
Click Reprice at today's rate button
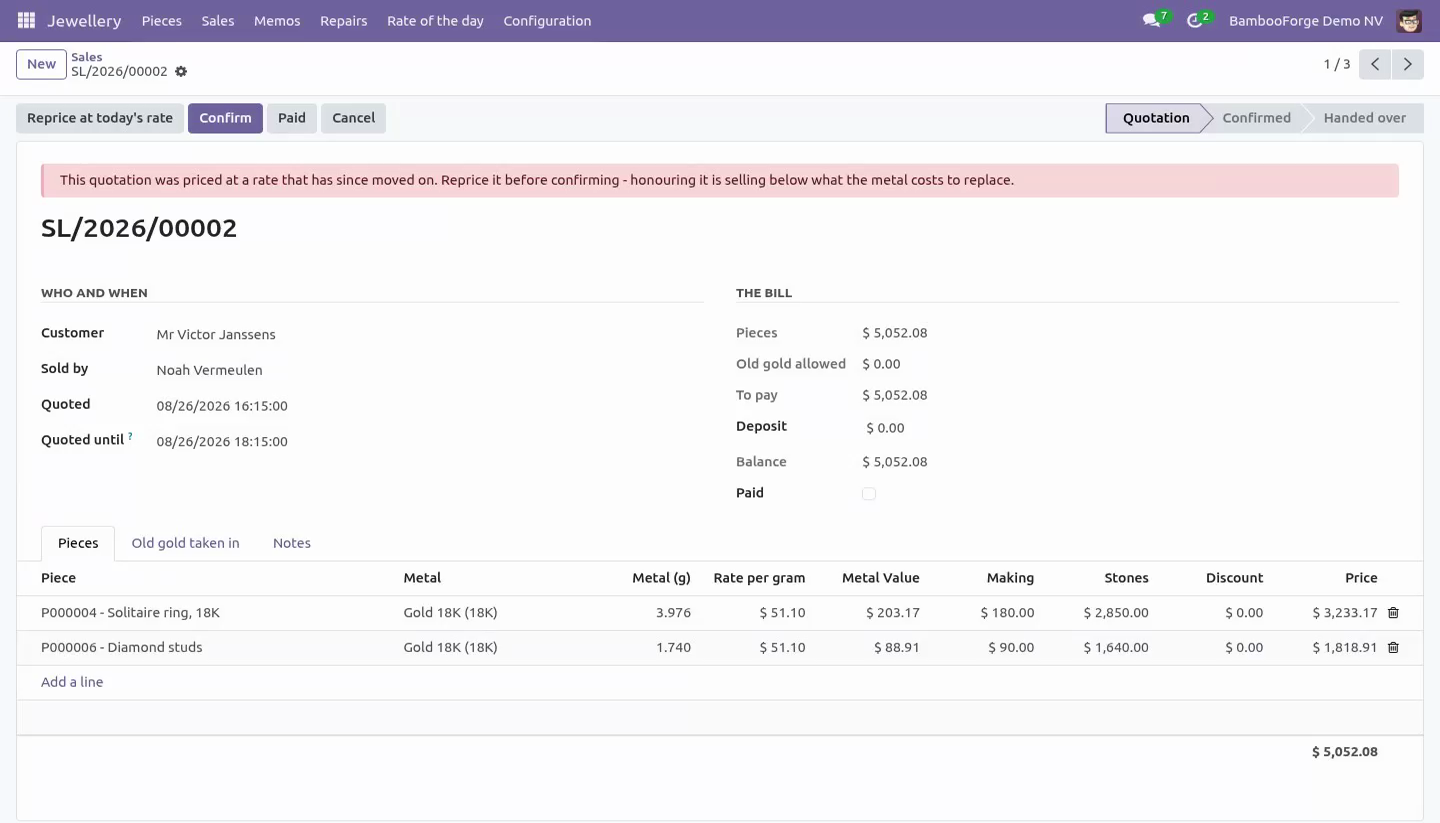tap(100, 118)
